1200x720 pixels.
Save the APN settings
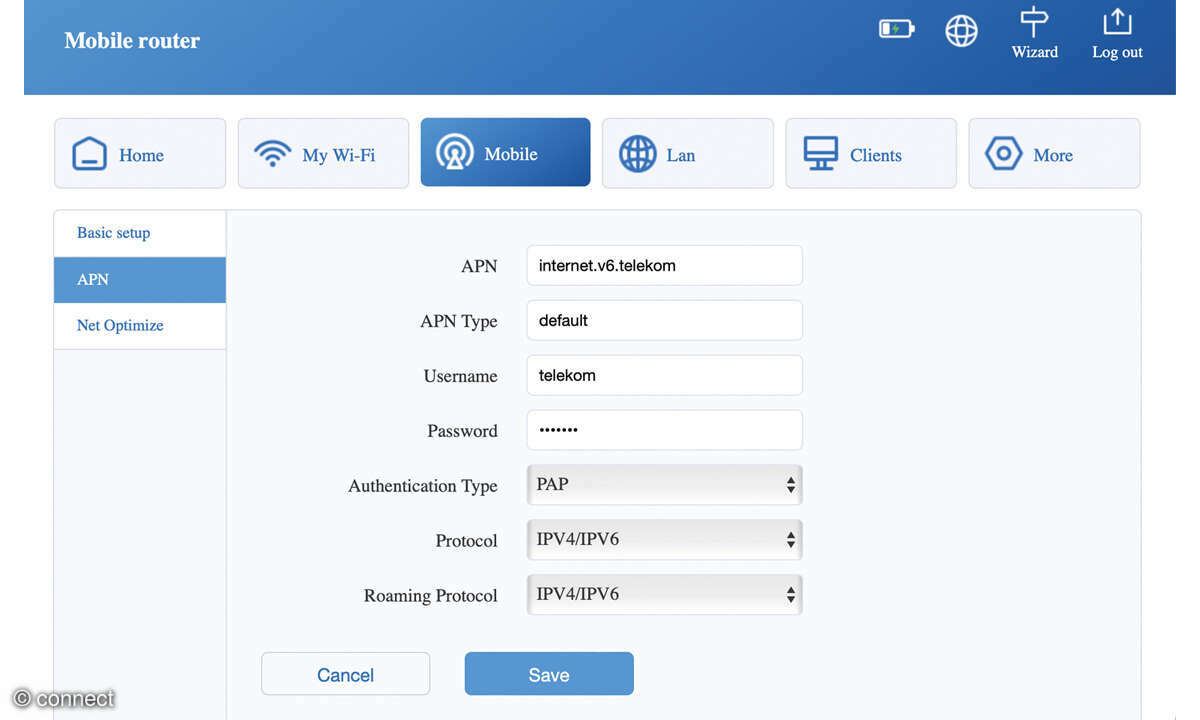(549, 674)
